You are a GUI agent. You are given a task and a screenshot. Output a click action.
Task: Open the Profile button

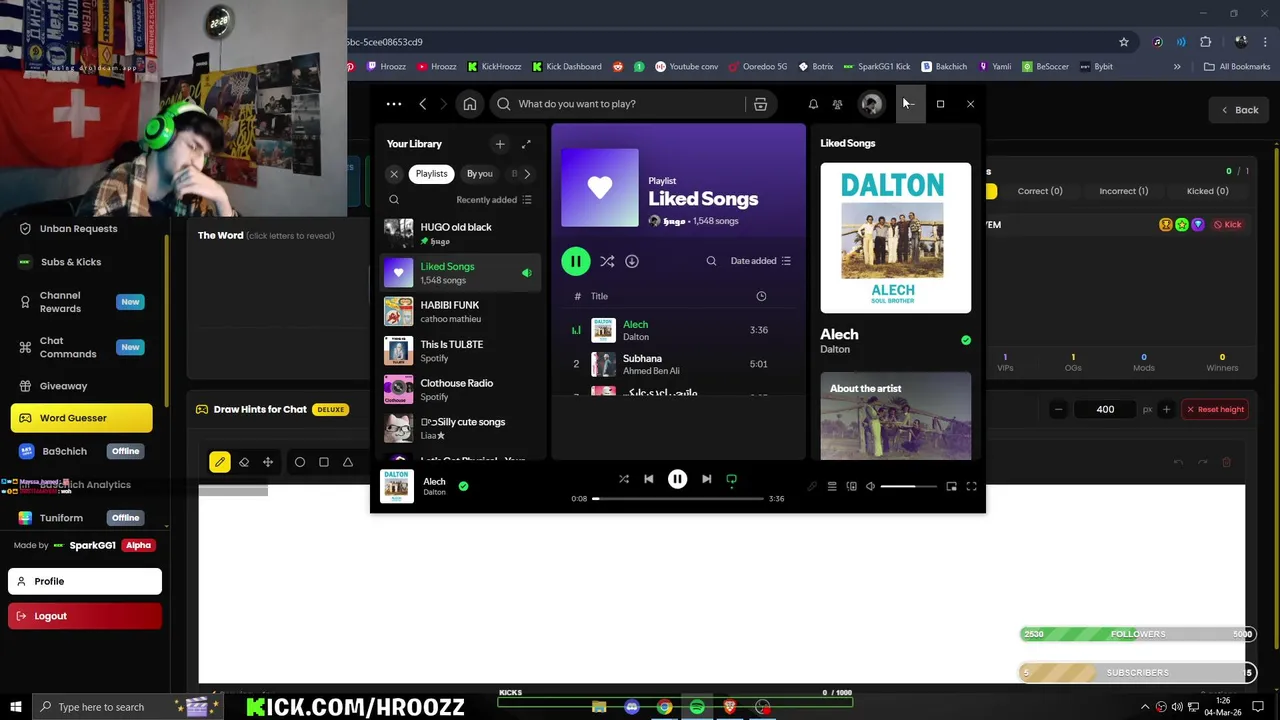pyautogui.click(x=85, y=581)
